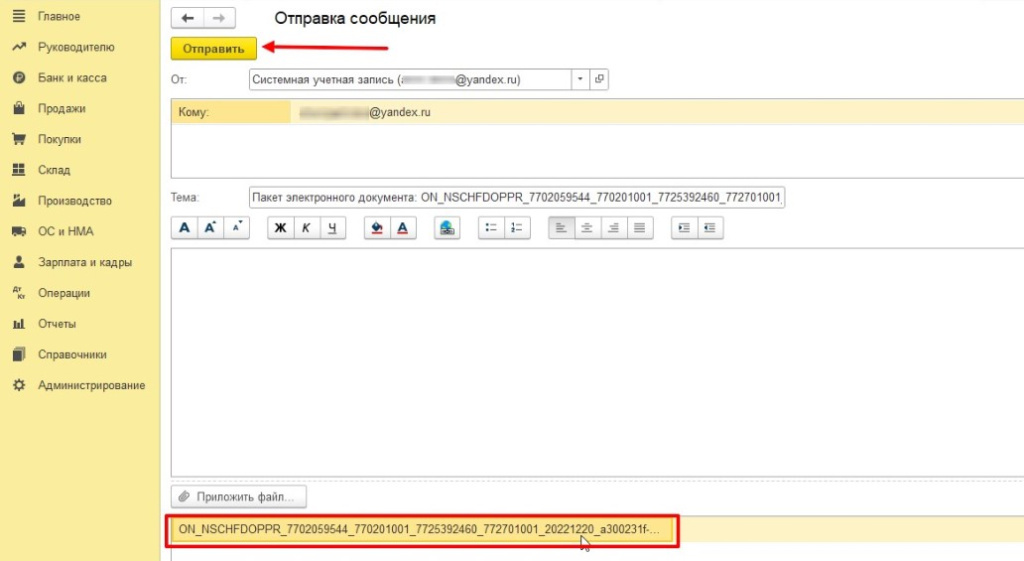Open the Продажи section
The image size is (1024, 561).
(61, 108)
